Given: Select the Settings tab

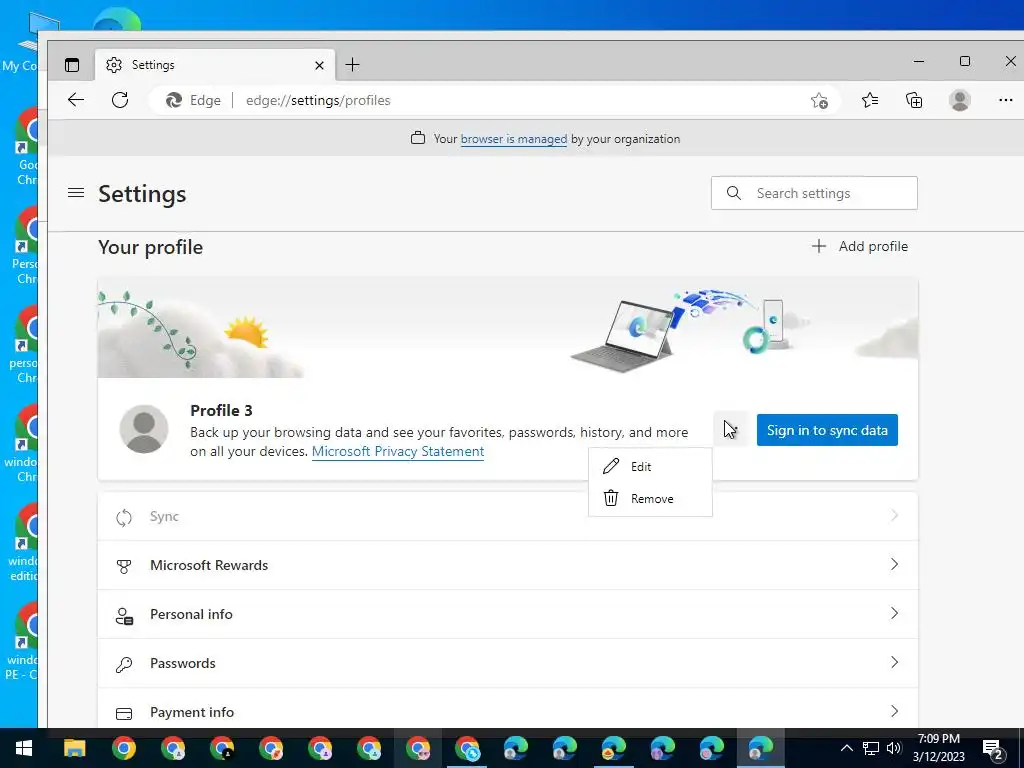Looking at the screenshot, I should [x=215, y=65].
